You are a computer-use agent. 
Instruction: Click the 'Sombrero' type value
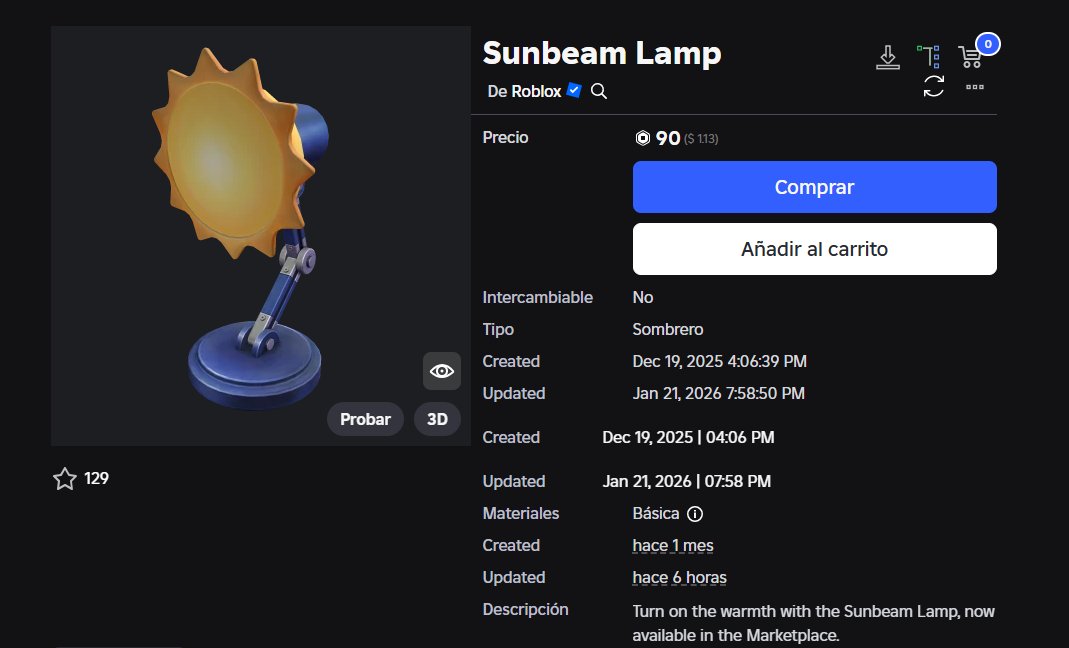pos(667,329)
